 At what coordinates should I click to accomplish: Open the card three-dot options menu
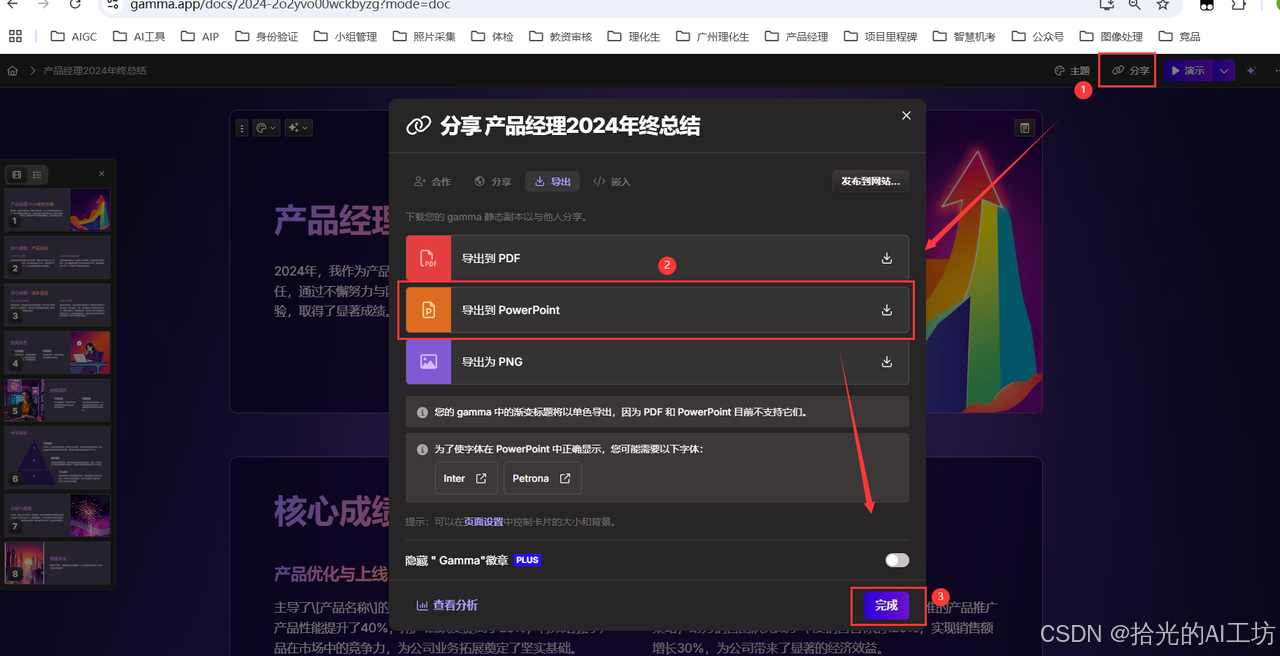coord(241,128)
